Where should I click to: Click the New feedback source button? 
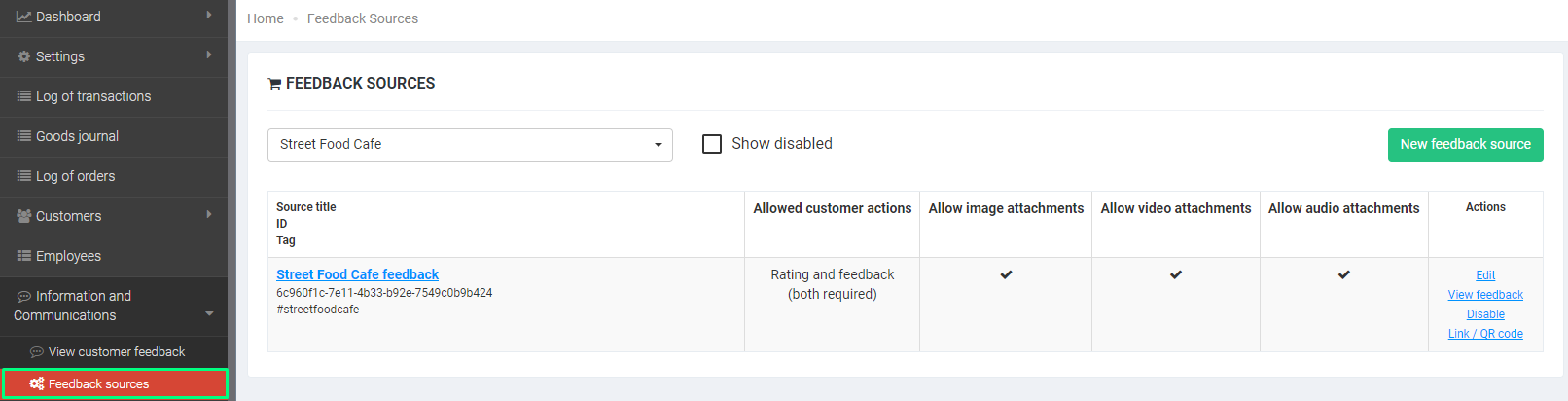[1465, 145]
